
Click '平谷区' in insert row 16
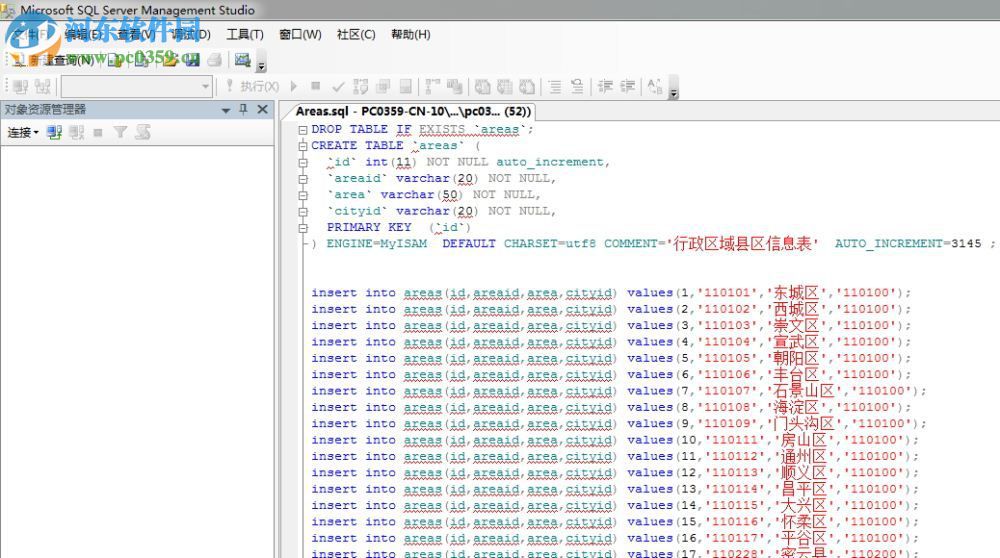coord(804,538)
